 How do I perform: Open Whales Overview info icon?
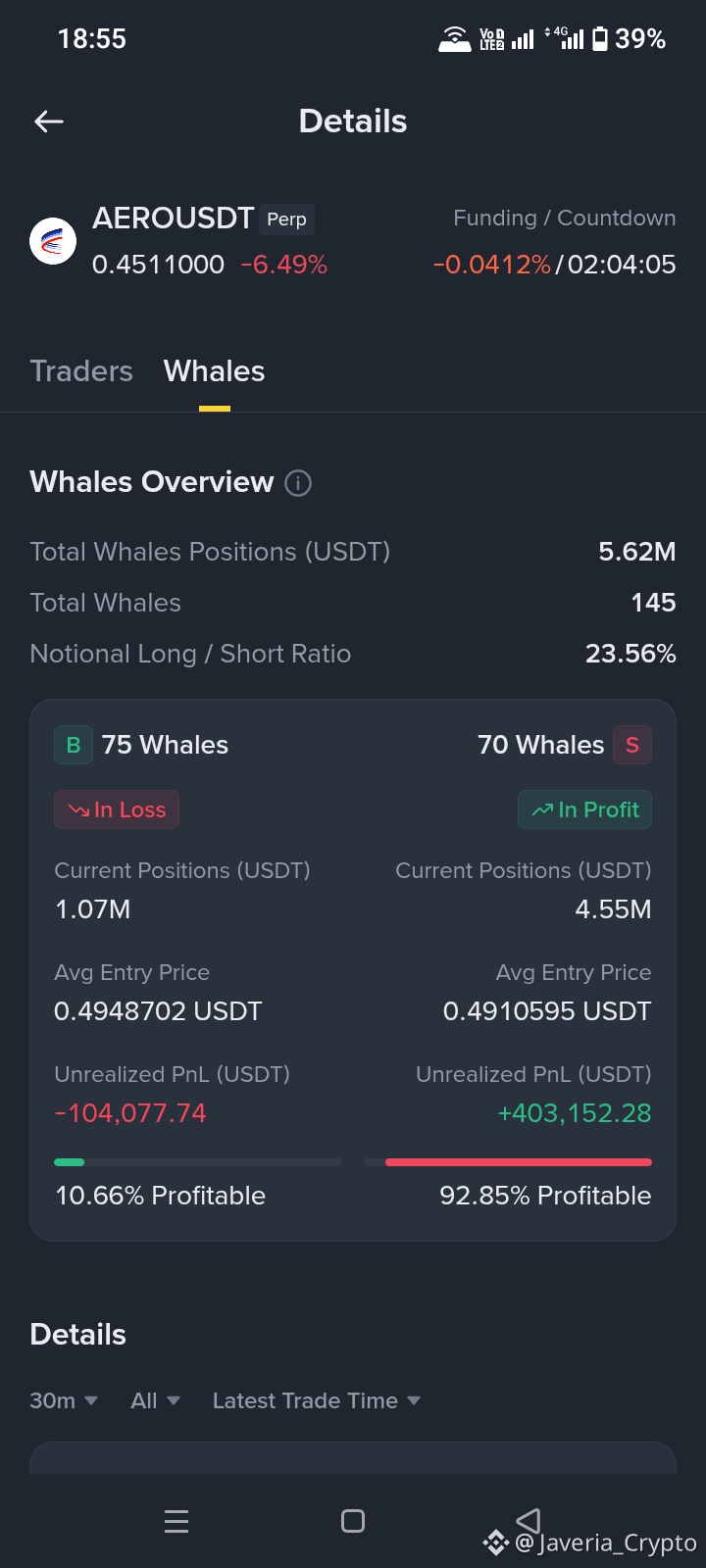[x=298, y=483]
